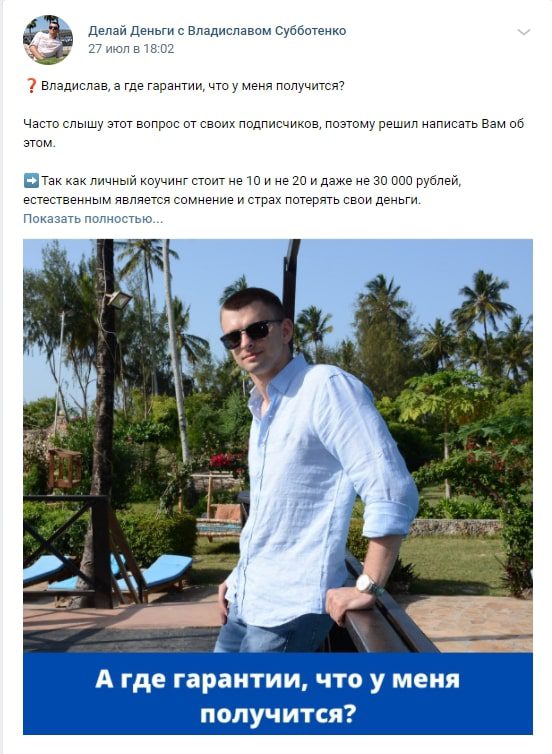
Task: Click the sunglasses on the man's face
Action: click(x=249, y=333)
